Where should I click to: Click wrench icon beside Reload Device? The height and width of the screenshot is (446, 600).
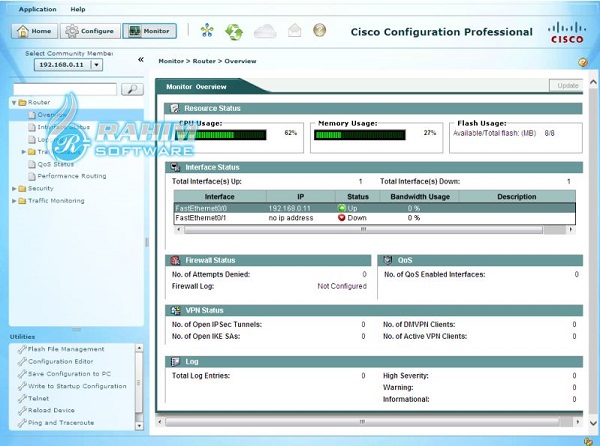[22, 411]
